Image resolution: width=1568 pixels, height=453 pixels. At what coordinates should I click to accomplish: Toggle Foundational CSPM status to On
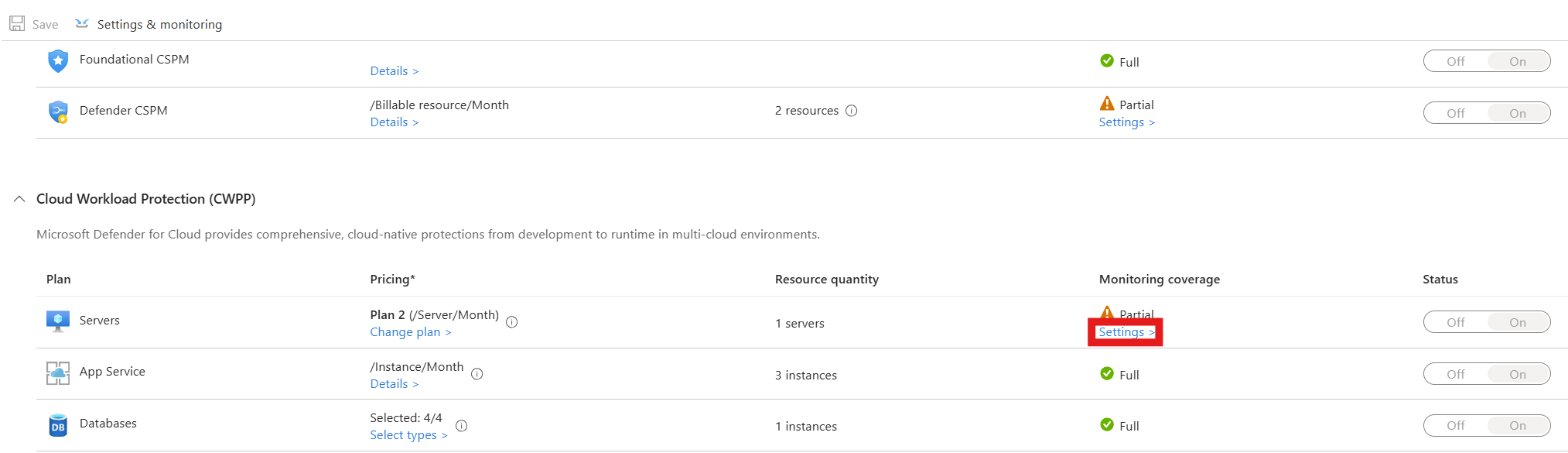[x=1518, y=61]
